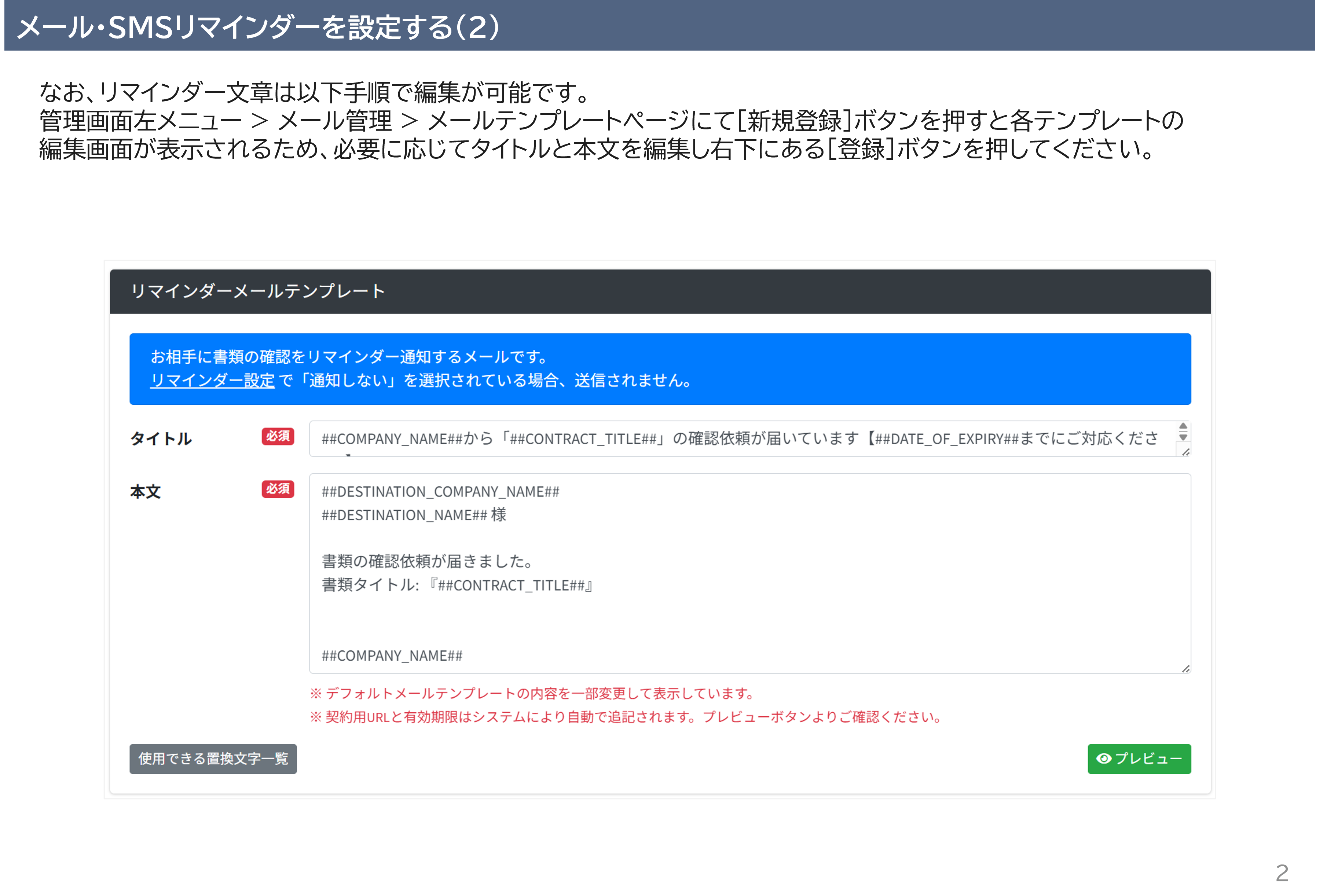1338x896 pixels.
Task: Click the eye icon on the プレビュー button
Action: 1104,758
